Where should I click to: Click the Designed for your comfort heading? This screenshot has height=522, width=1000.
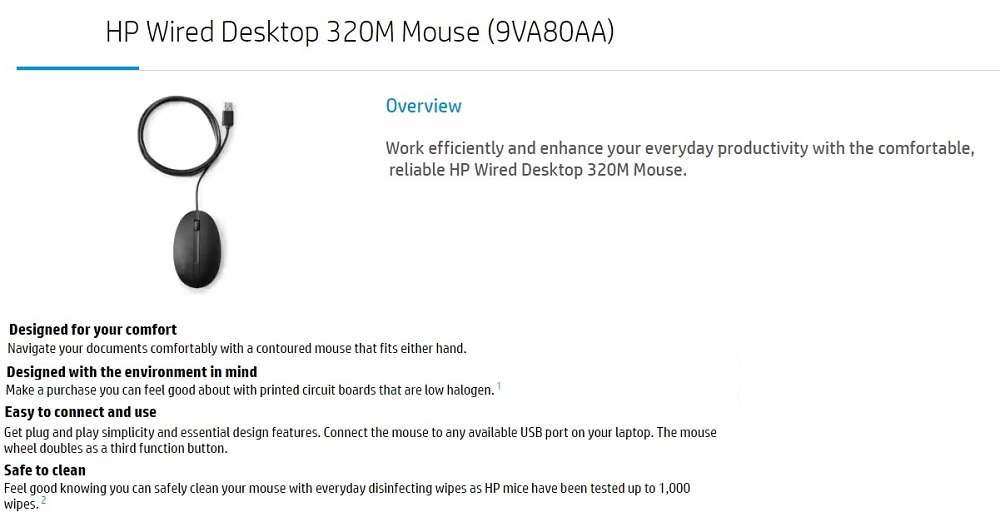[x=93, y=330]
